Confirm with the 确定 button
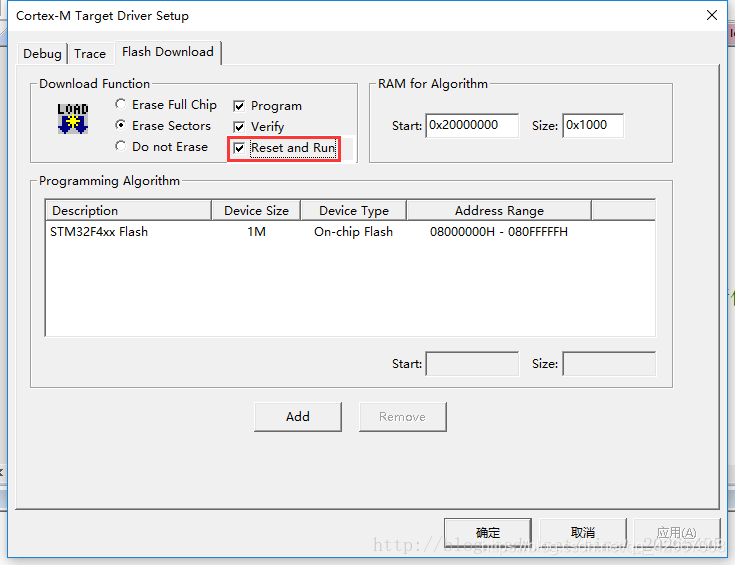This screenshot has height=565, width=735. tap(488, 533)
